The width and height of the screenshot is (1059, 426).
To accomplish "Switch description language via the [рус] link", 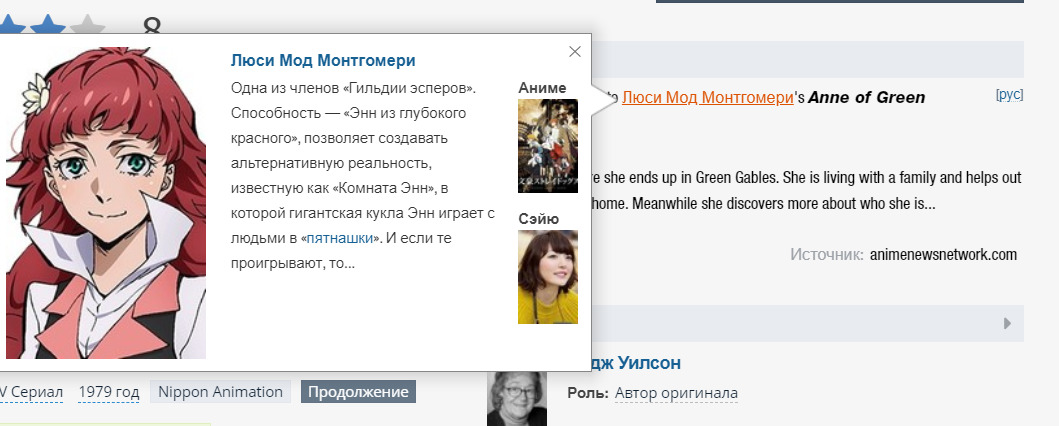I will 1009,95.
